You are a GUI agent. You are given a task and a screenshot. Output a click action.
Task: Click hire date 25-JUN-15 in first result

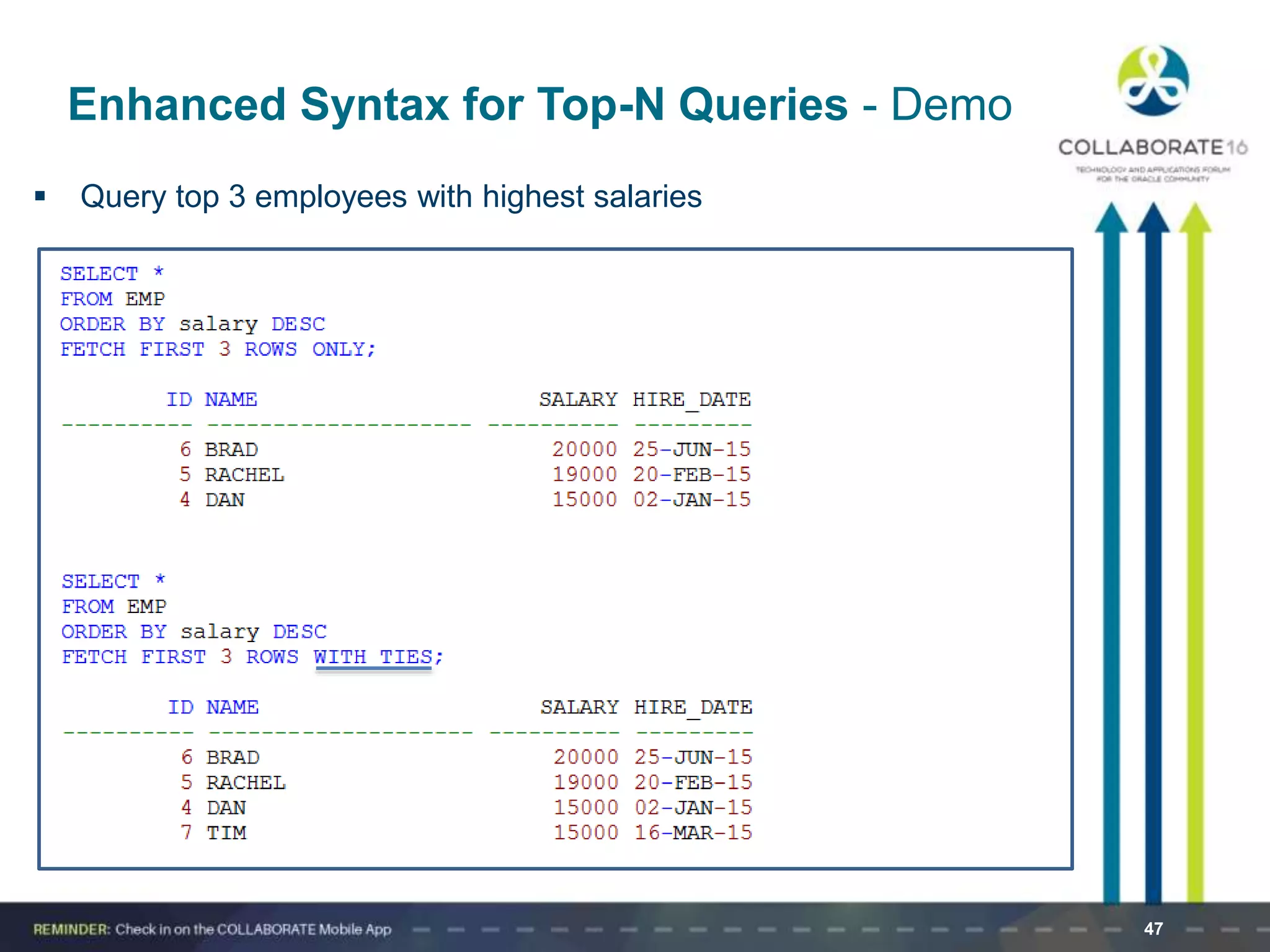point(691,449)
